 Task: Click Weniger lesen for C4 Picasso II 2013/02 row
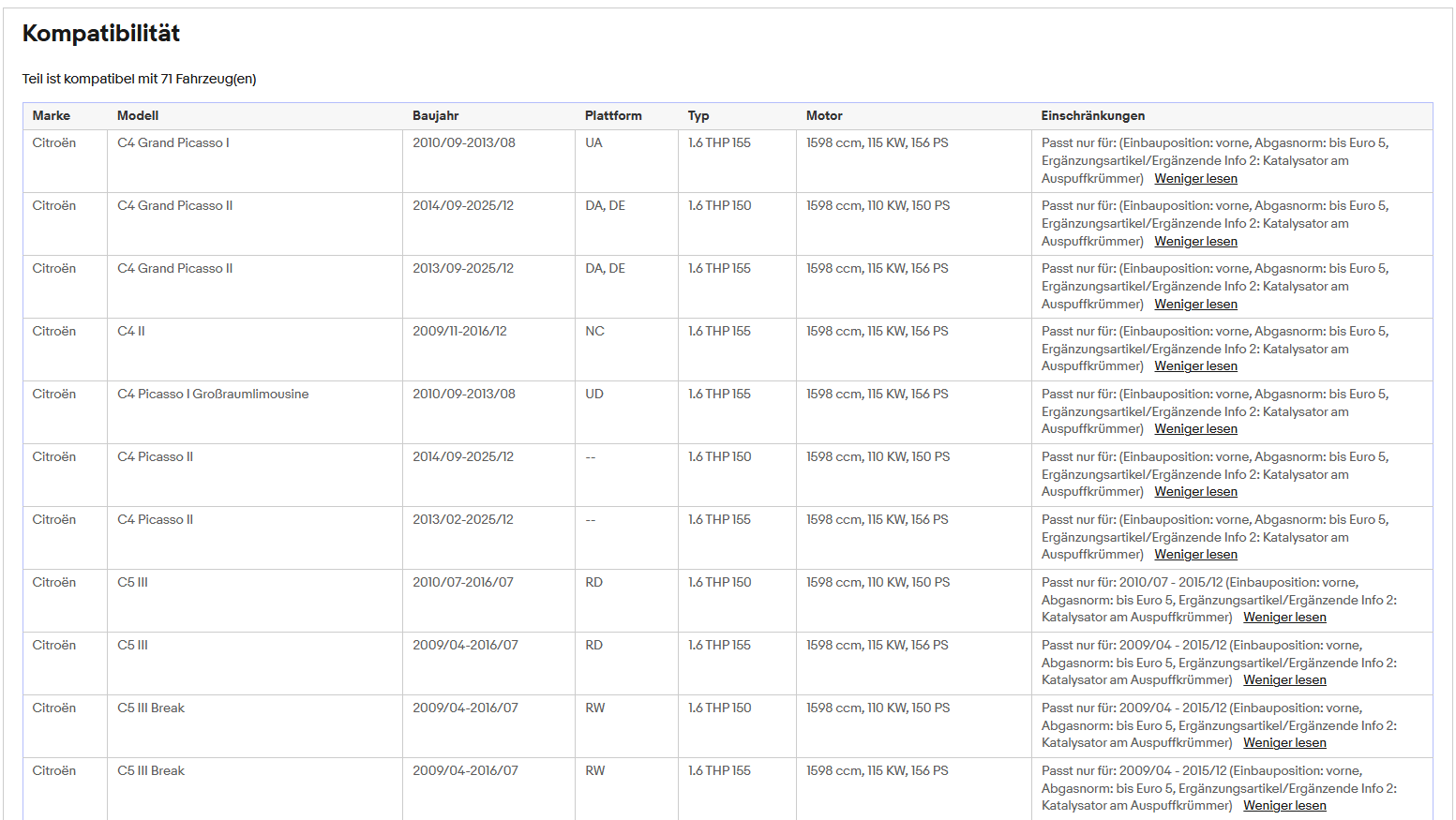(1195, 555)
